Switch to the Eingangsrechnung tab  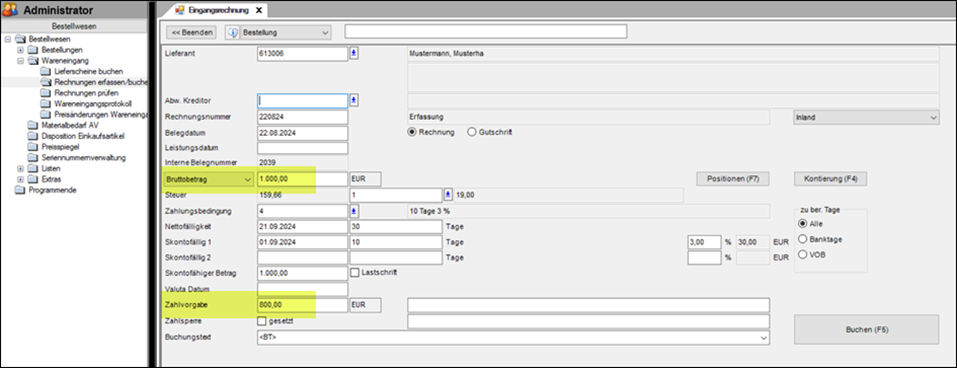(217, 10)
